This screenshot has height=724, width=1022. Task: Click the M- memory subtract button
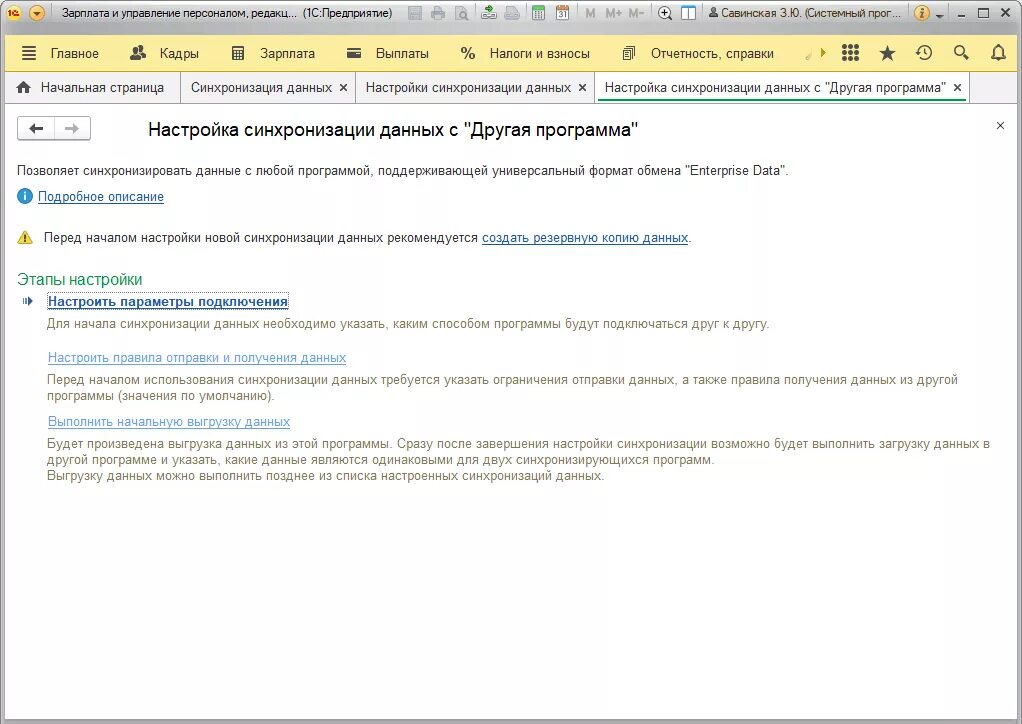coord(636,13)
